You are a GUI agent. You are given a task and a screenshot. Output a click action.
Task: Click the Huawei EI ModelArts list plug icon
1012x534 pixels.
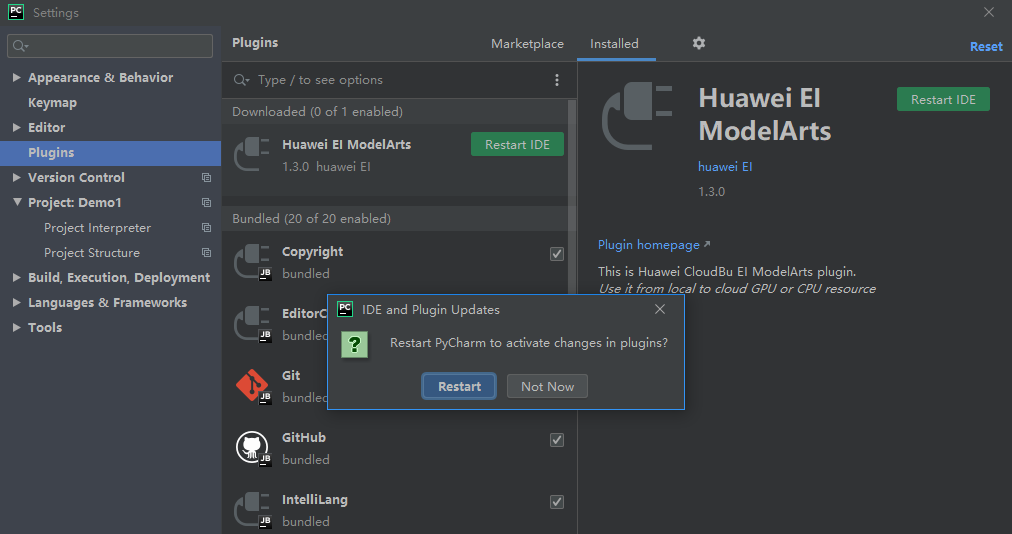point(252,154)
